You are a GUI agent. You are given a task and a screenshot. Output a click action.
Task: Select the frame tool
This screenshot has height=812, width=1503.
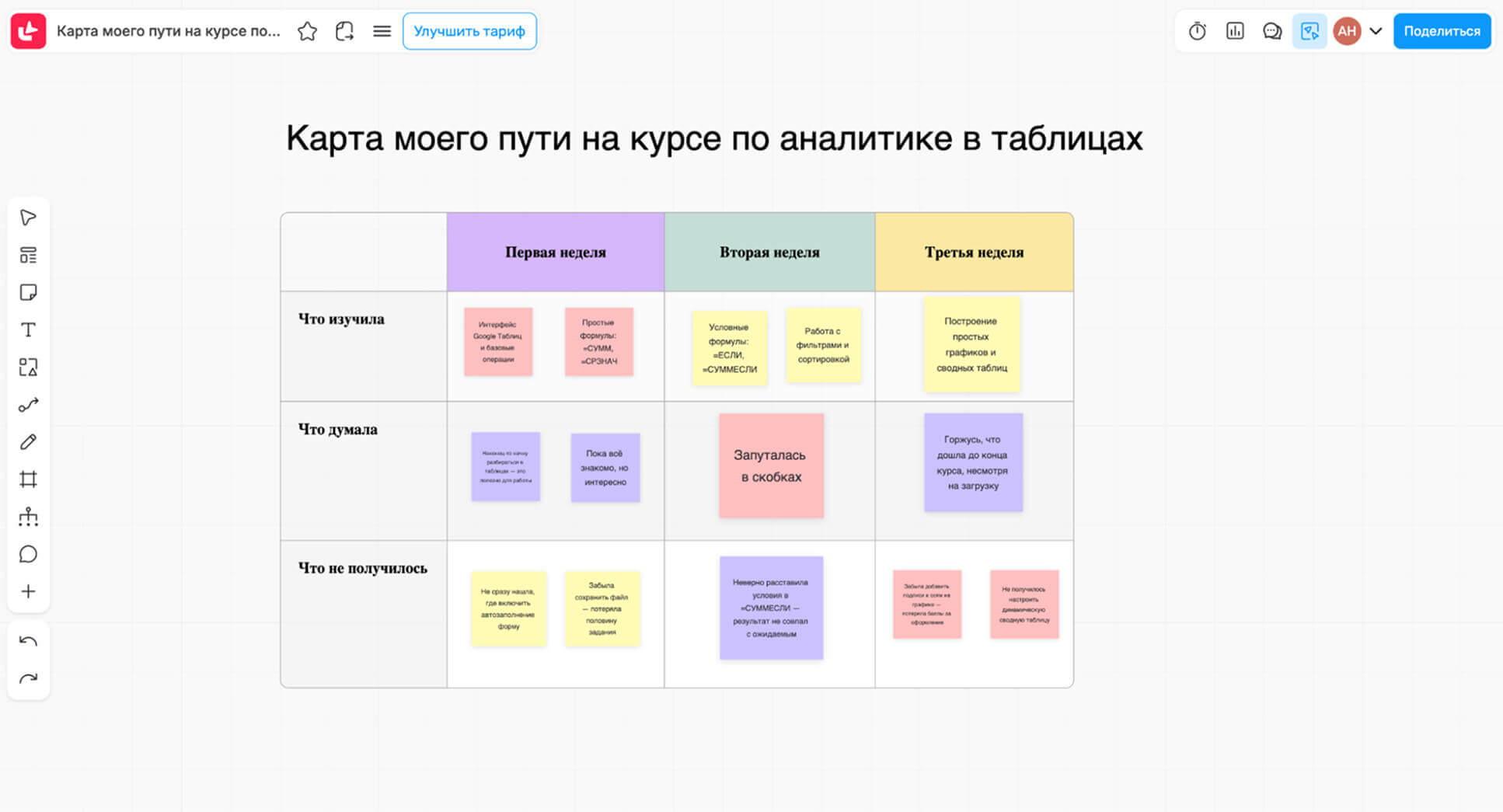click(28, 479)
